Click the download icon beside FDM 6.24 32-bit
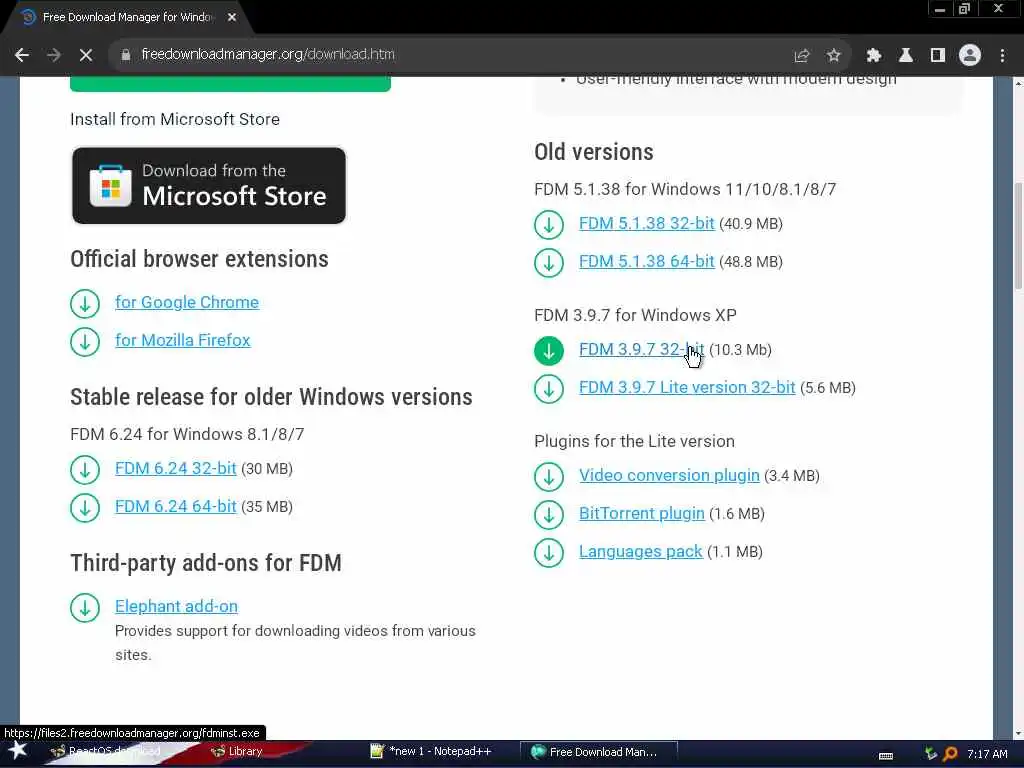1024x768 pixels. coord(85,470)
